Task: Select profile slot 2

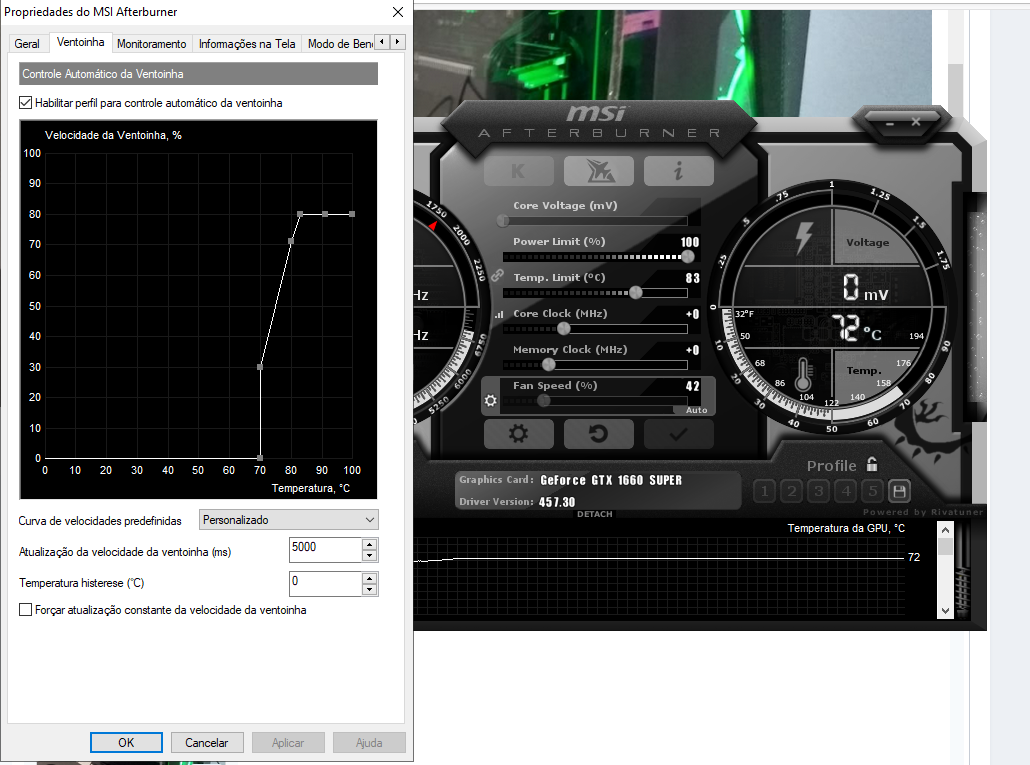Action: tap(792, 491)
